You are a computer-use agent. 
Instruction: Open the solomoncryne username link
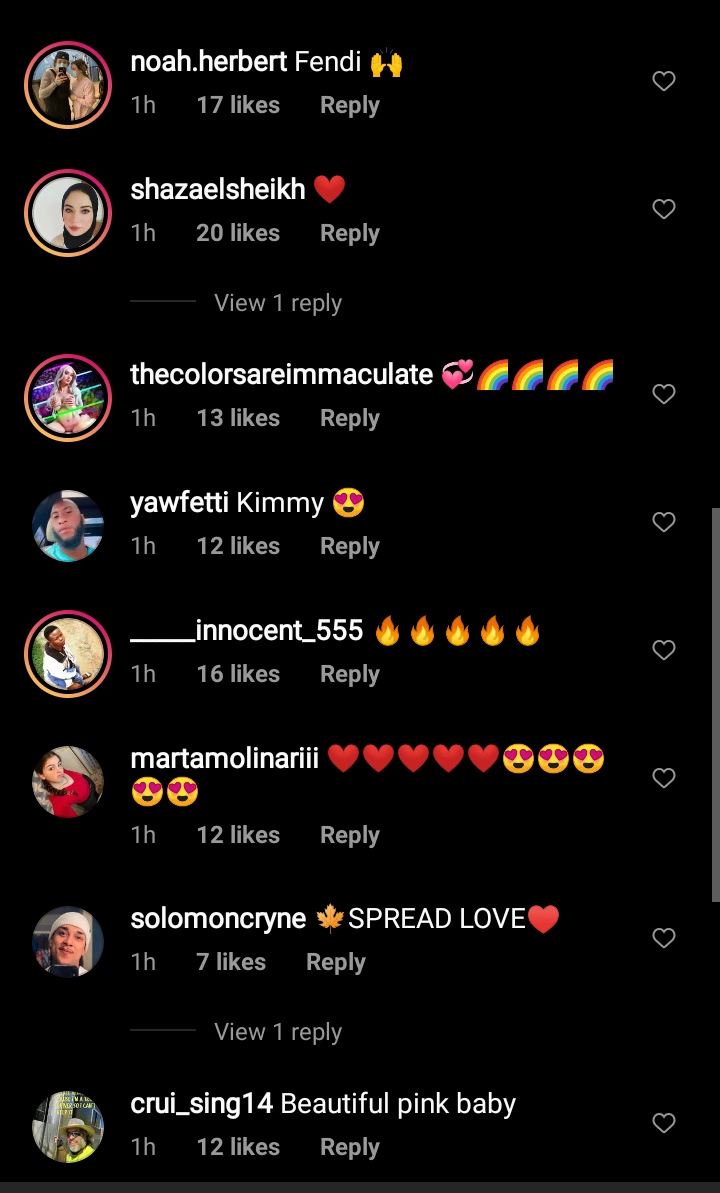(218, 918)
